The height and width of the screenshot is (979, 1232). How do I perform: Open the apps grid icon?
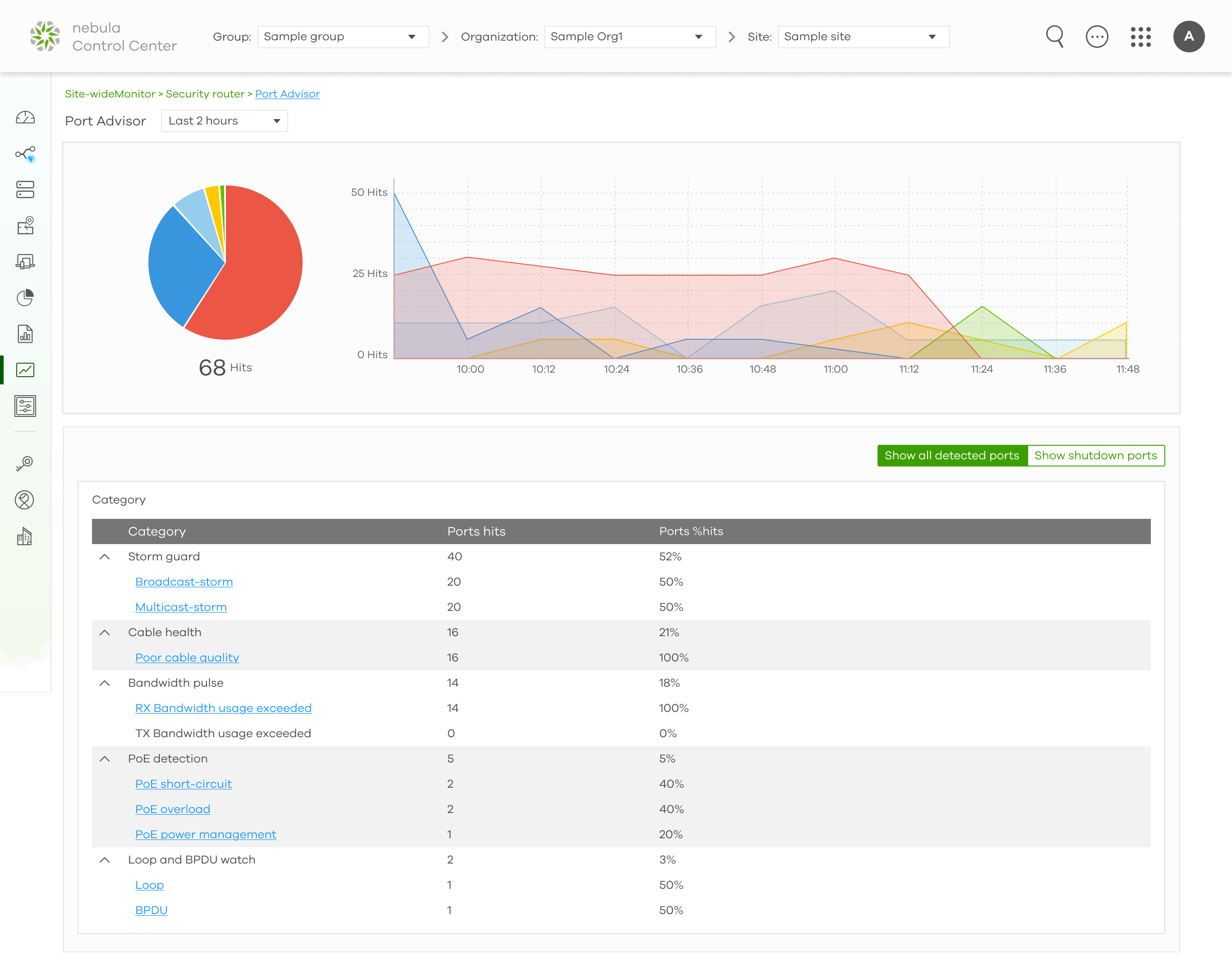[x=1140, y=37]
